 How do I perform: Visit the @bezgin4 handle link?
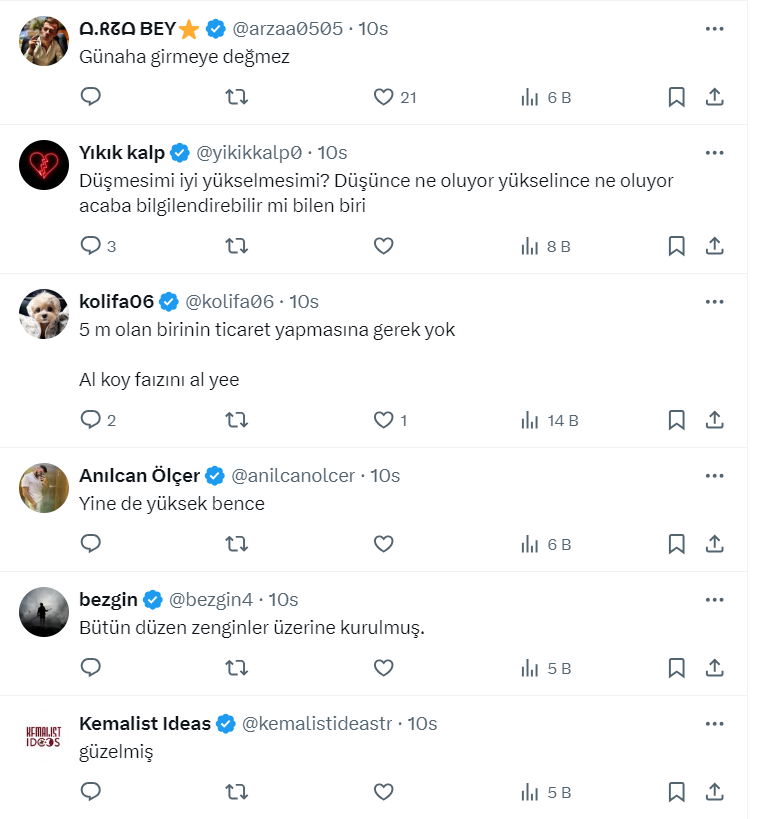(210, 600)
